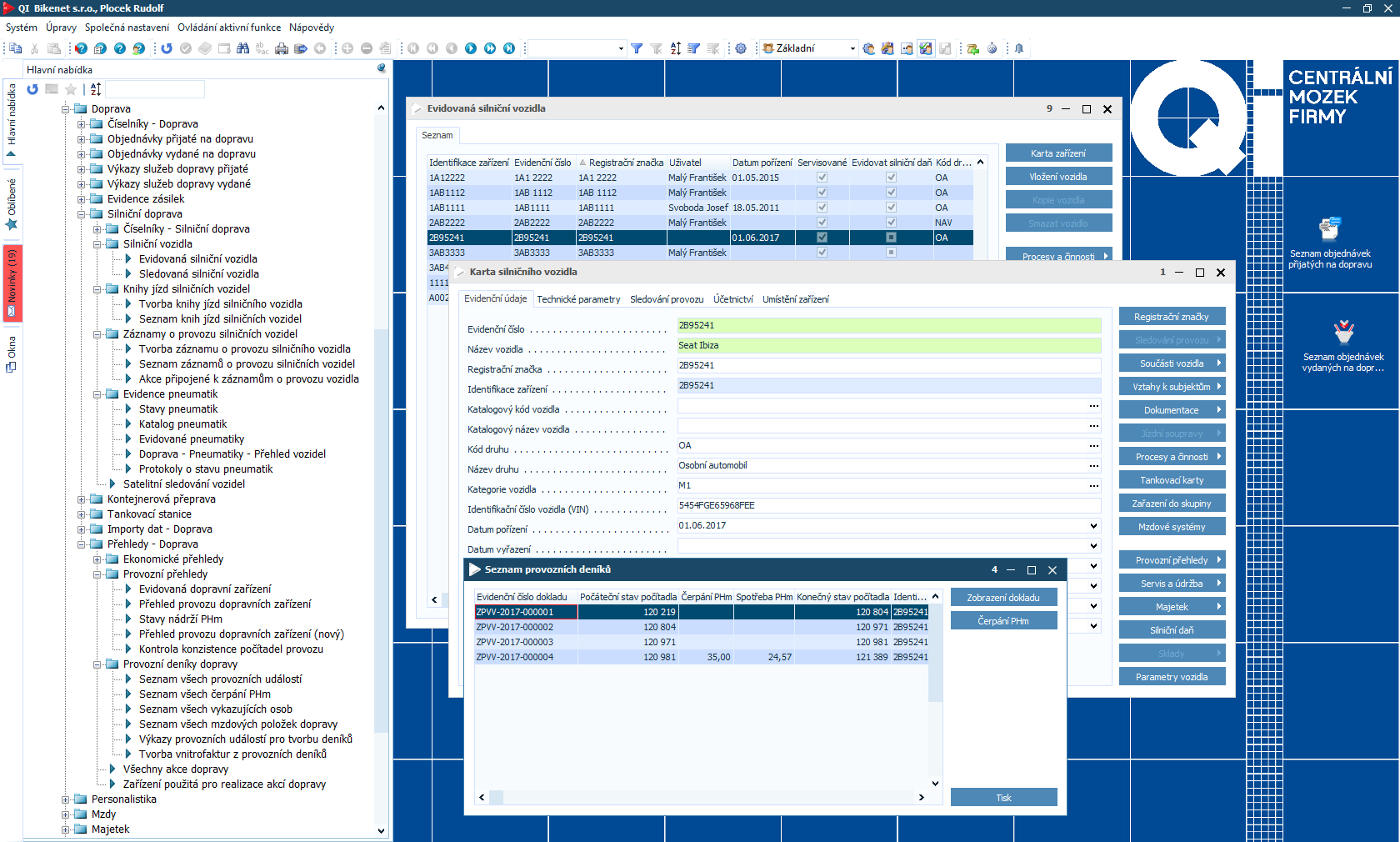
Task: Open the Základní profile dropdown
Action: click(x=852, y=48)
